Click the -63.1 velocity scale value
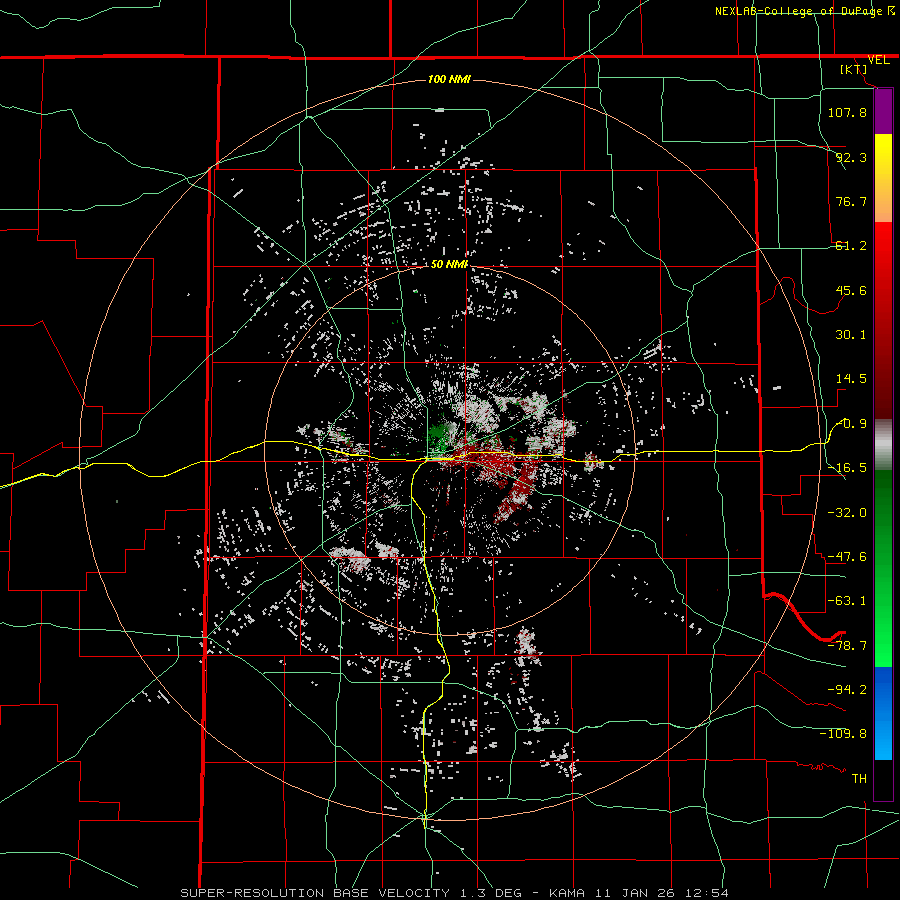This screenshot has width=900, height=900. (847, 601)
